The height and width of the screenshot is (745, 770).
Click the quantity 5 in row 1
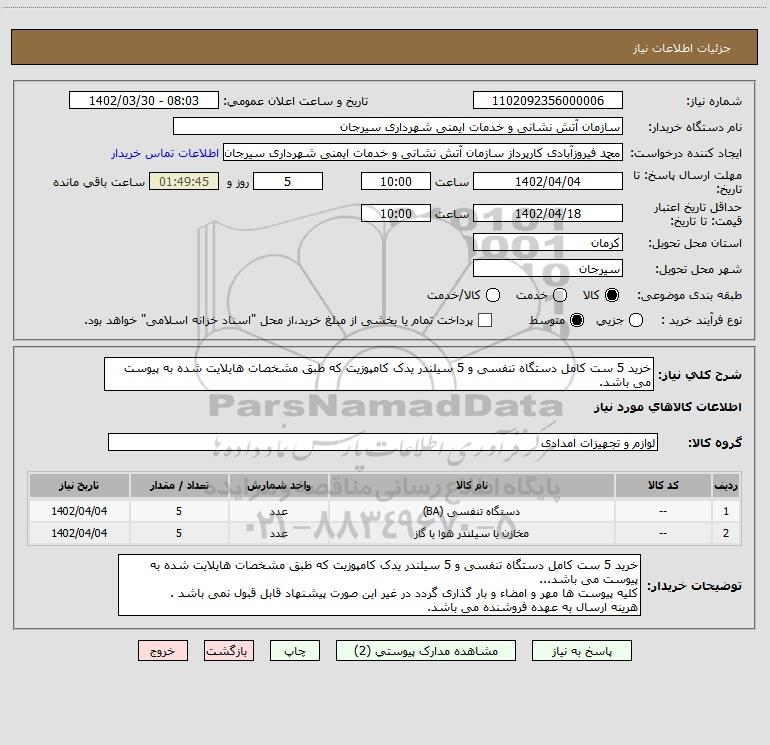click(x=179, y=511)
